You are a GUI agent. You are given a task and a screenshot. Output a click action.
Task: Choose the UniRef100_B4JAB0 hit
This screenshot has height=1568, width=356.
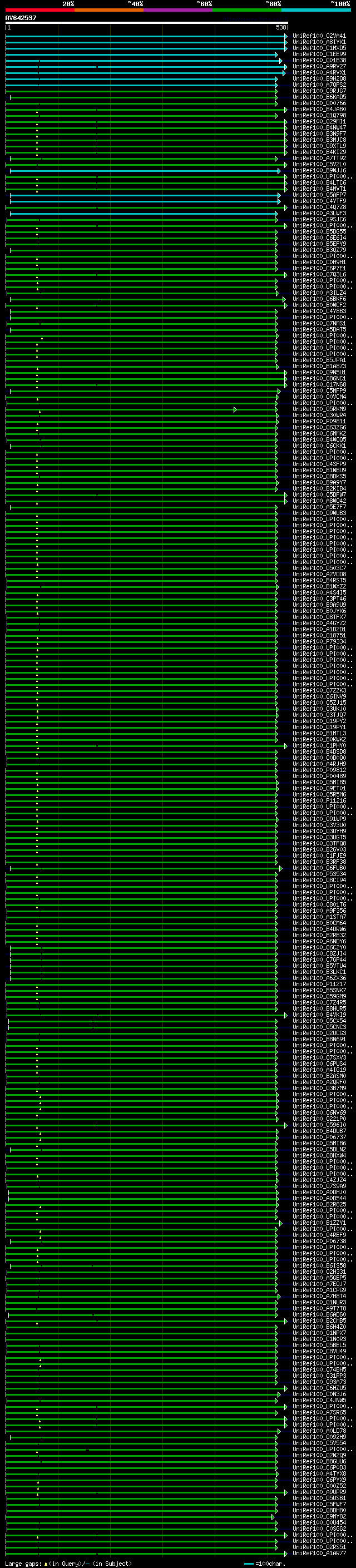[x=319, y=110]
